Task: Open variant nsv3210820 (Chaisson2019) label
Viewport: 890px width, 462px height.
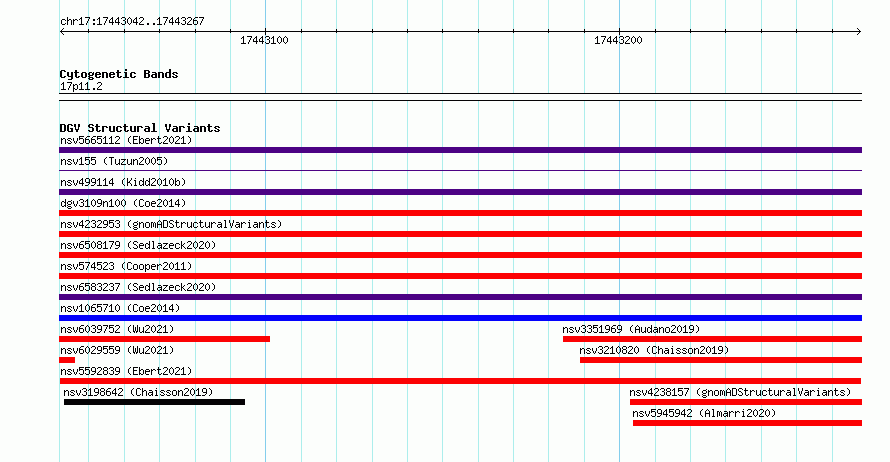Action: coord(654,350)
